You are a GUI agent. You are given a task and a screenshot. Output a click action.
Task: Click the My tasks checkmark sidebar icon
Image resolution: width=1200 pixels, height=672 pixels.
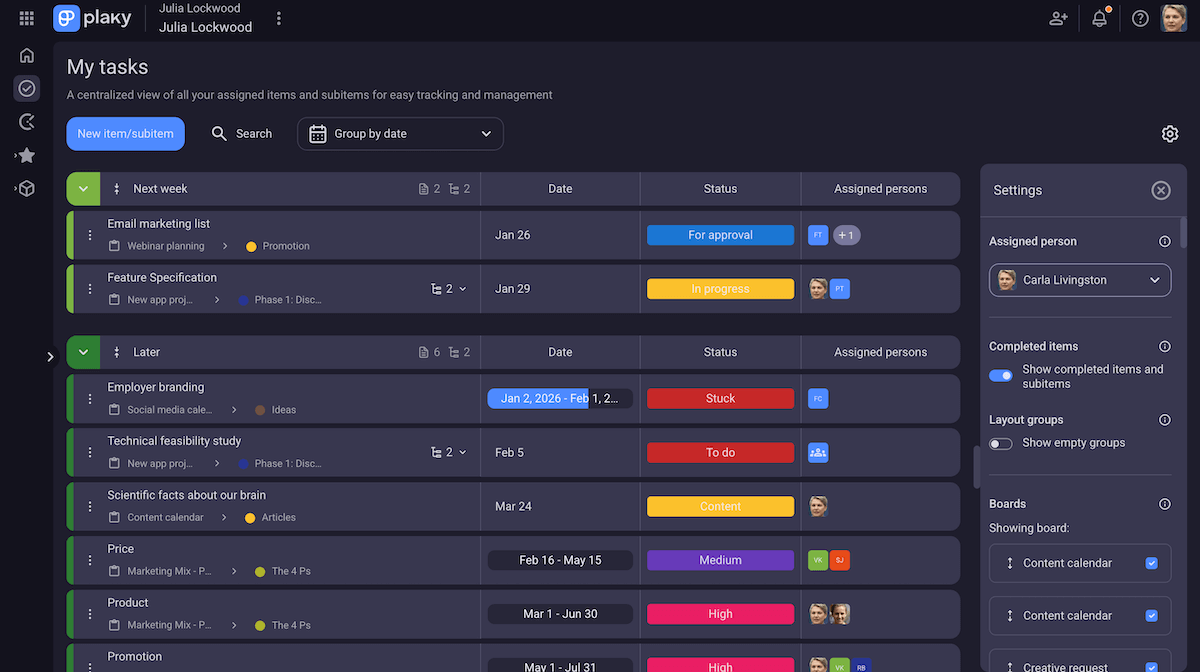26,88
